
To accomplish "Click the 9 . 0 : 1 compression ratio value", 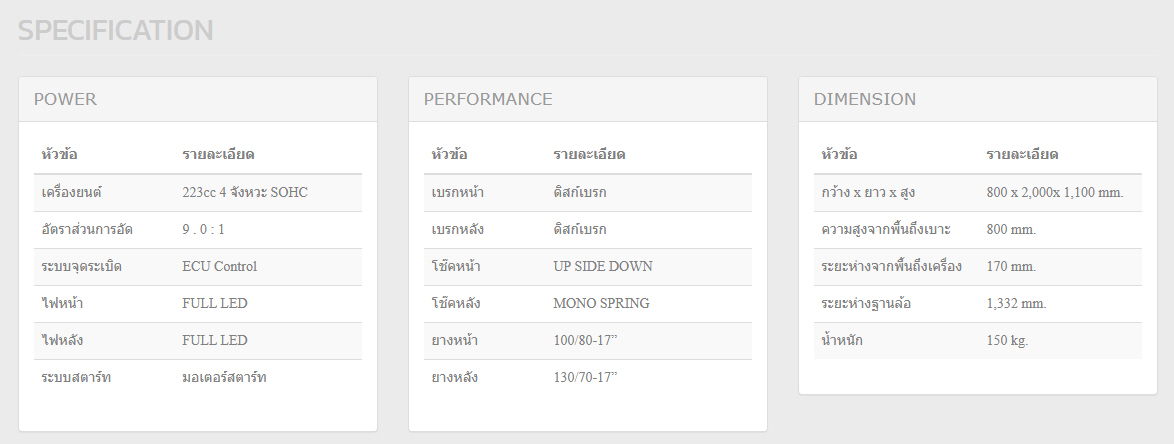I will pos(203,229).
